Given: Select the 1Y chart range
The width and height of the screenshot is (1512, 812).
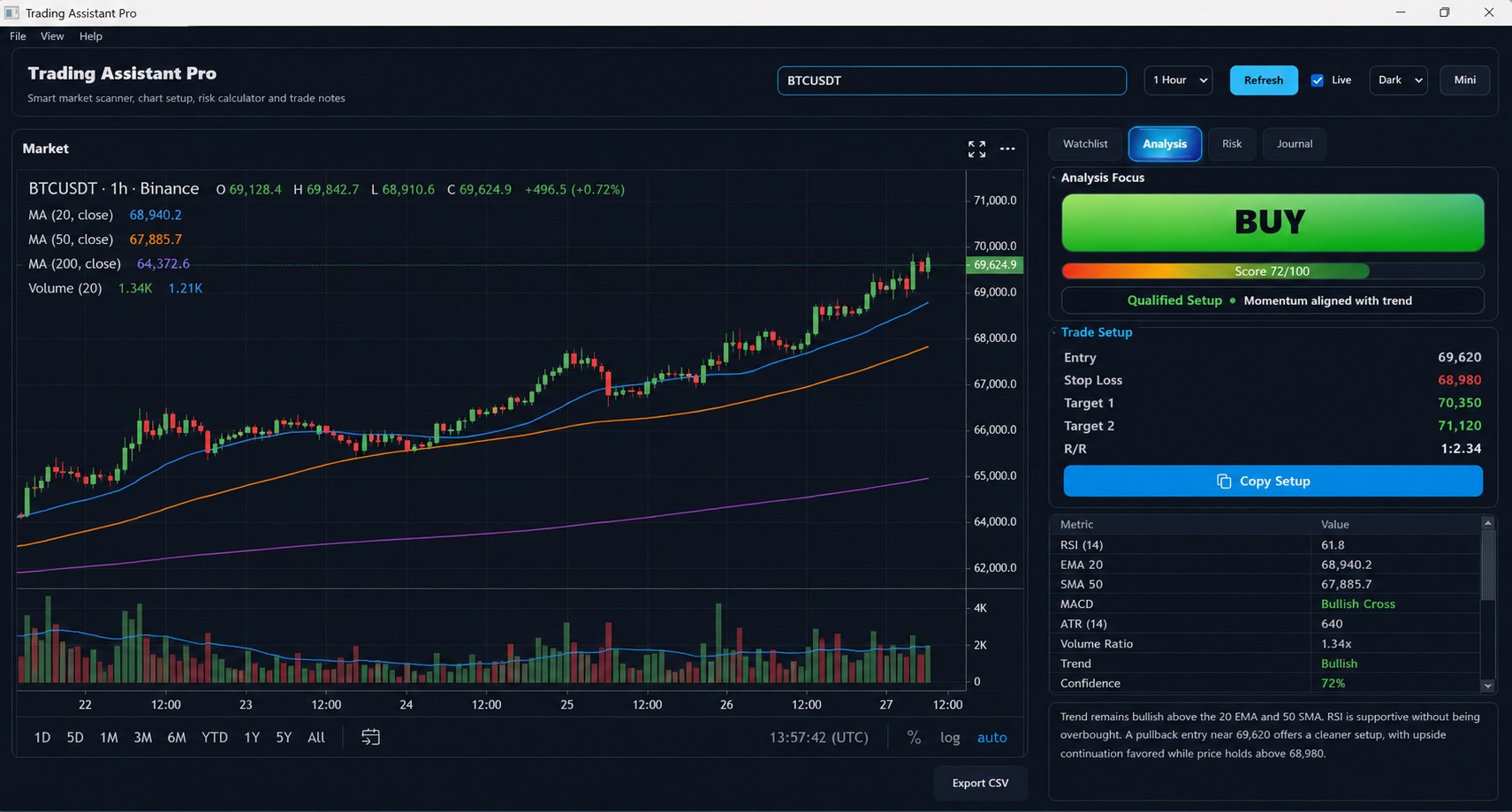Looking at the screenshot, I should coord(252,737).
